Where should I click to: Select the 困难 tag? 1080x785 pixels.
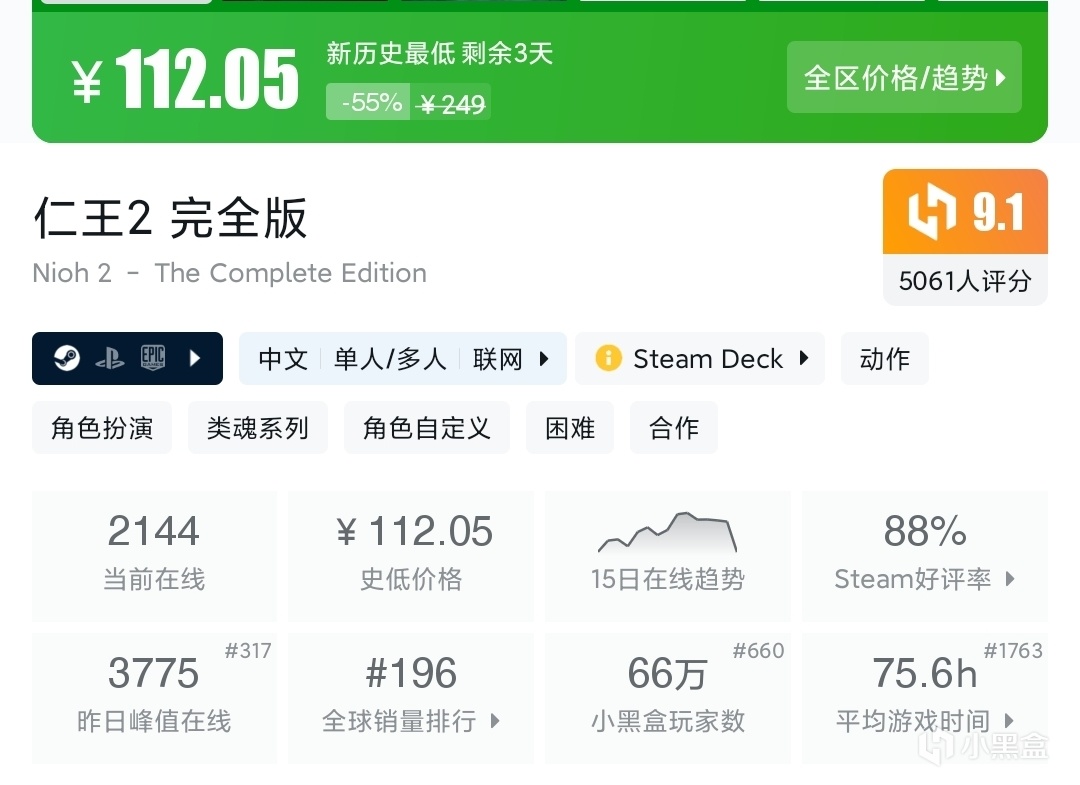point(570,428)
